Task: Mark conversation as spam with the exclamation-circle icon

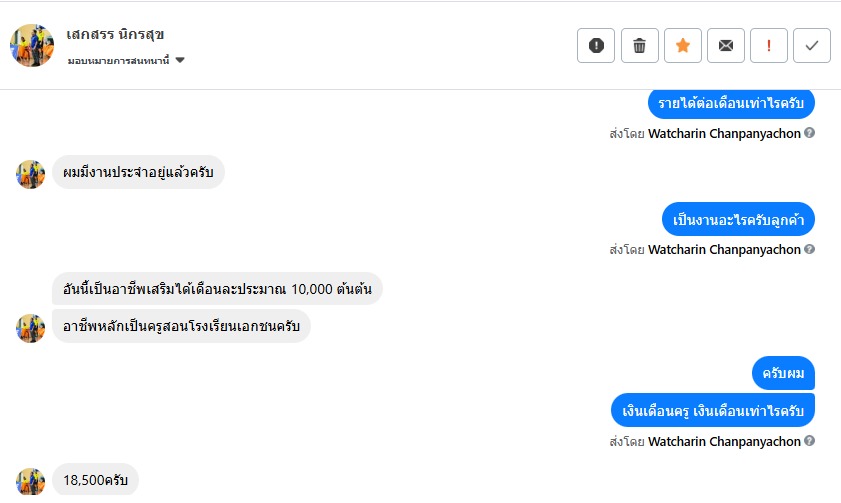Action: pos(596,45)
